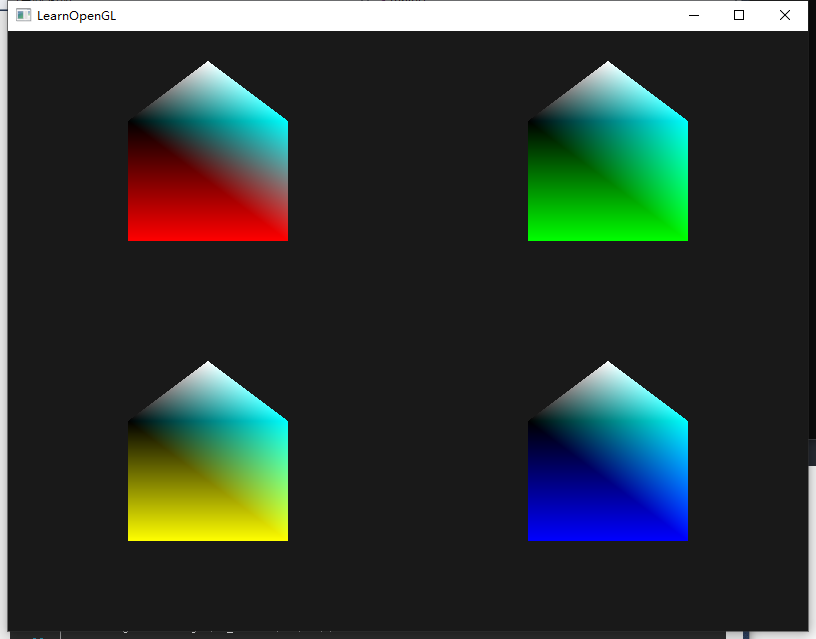
Task: Click the taskbar strip along the bottom
Action: click(x=400, y=633)
